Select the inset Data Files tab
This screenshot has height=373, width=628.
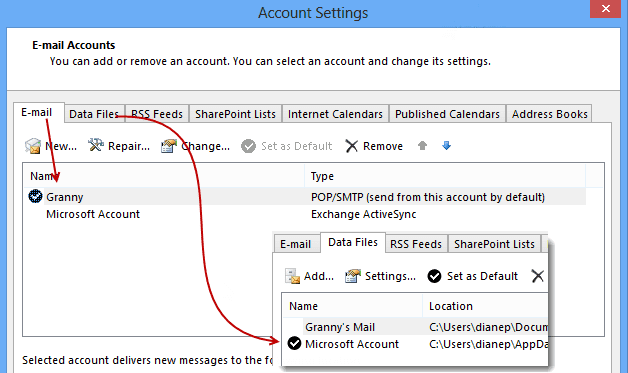(x=353, y=242)
